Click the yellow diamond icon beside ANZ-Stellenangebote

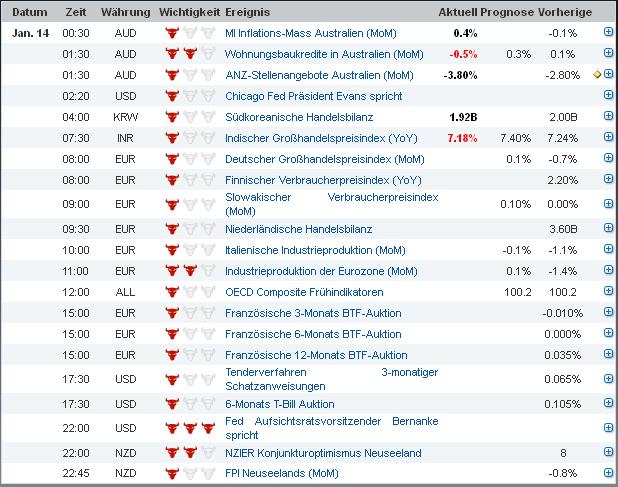tap(597, 75)
